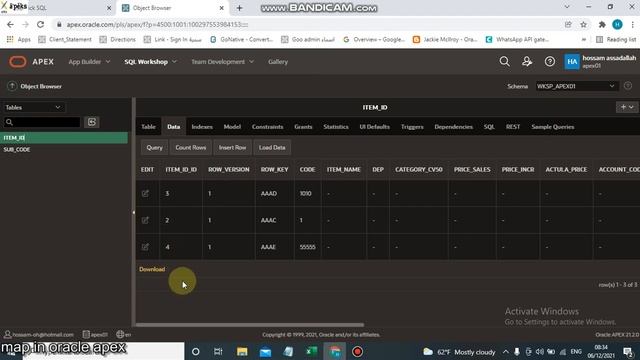Click the ITEM_NAME column header
Image resolution: width=640 pixels, height=360 pixels.
point(344,169)
